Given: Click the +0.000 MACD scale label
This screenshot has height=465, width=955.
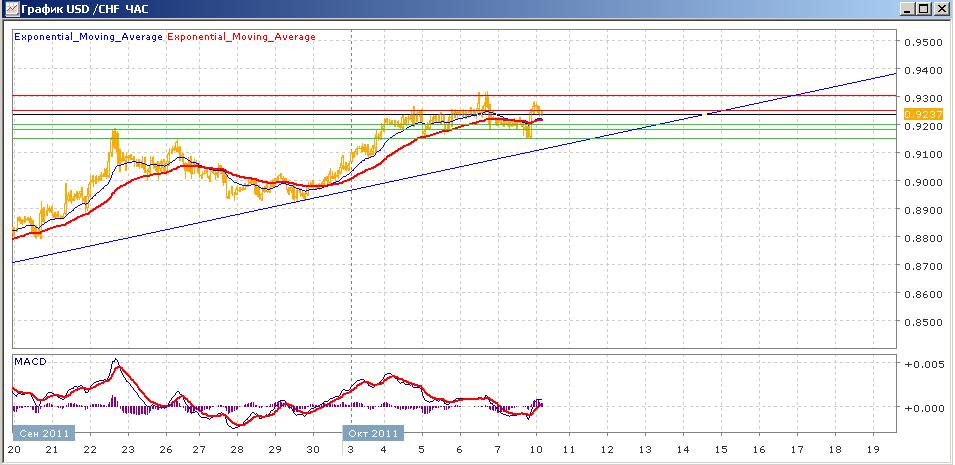Looking at the screenshot, I should click(924, 408).
